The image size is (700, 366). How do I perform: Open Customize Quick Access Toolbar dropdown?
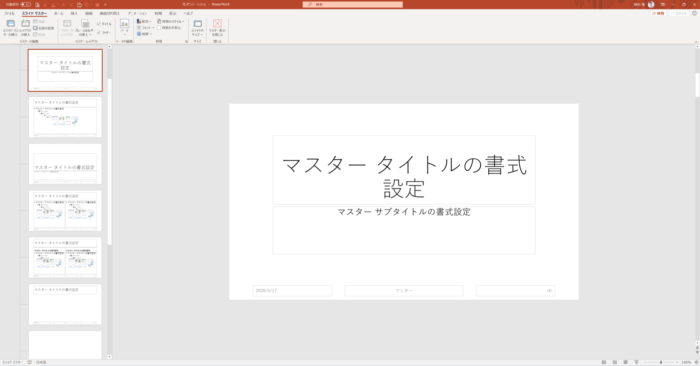pyautogui.click(x=105, y=4)
